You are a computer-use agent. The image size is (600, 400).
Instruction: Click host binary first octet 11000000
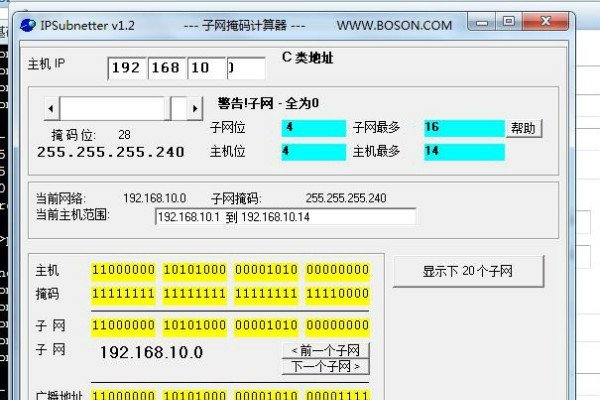click(x=123, y=271)
